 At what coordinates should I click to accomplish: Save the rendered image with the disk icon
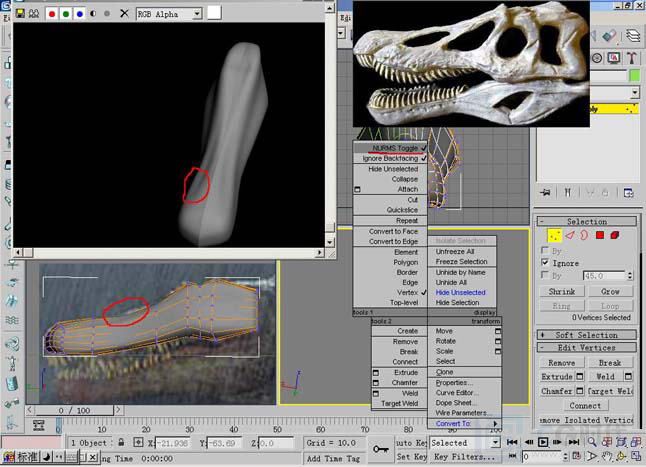coord(20,14)
